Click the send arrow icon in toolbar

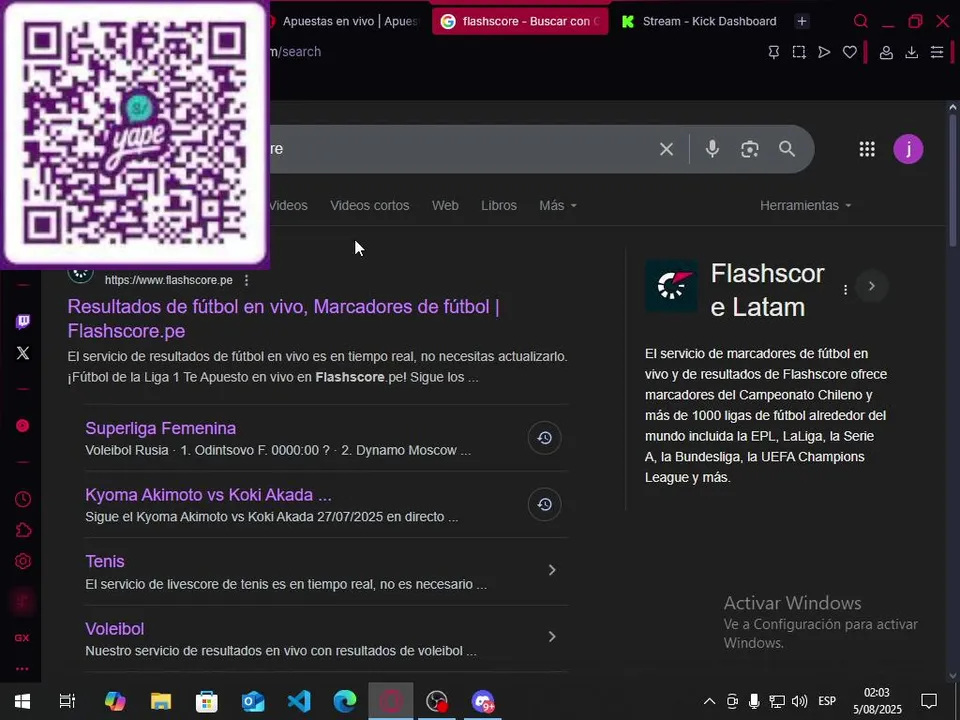coord(824,52)
